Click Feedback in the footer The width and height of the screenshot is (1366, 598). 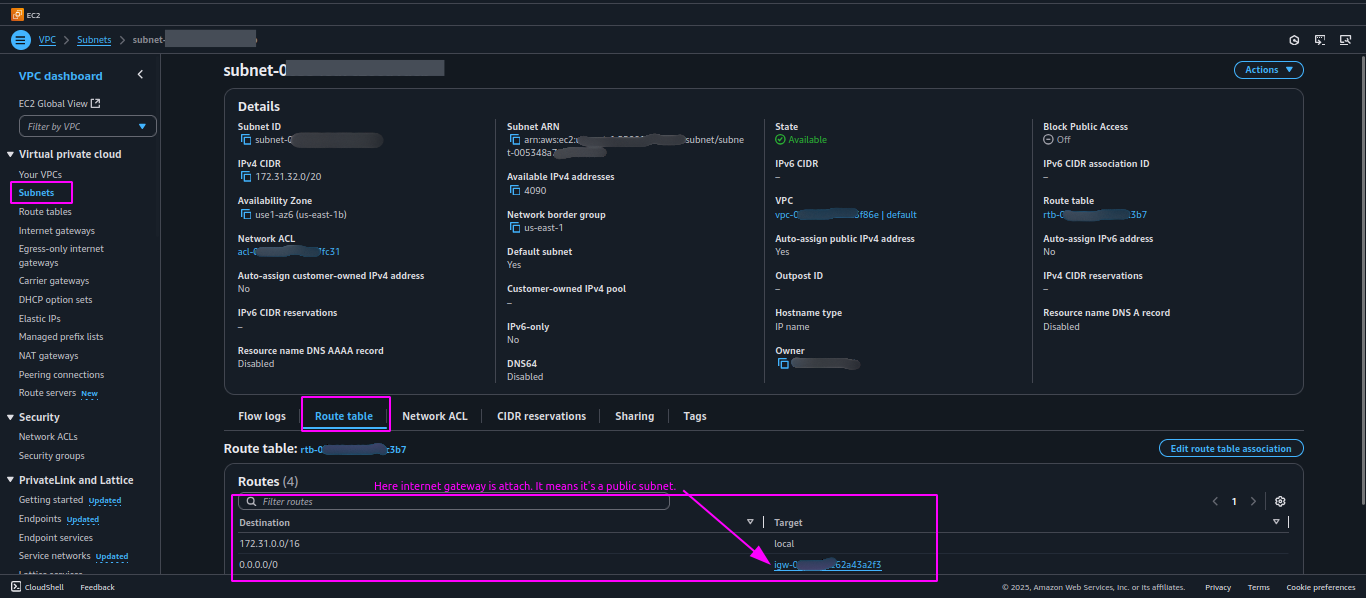(x=97, y=587)
